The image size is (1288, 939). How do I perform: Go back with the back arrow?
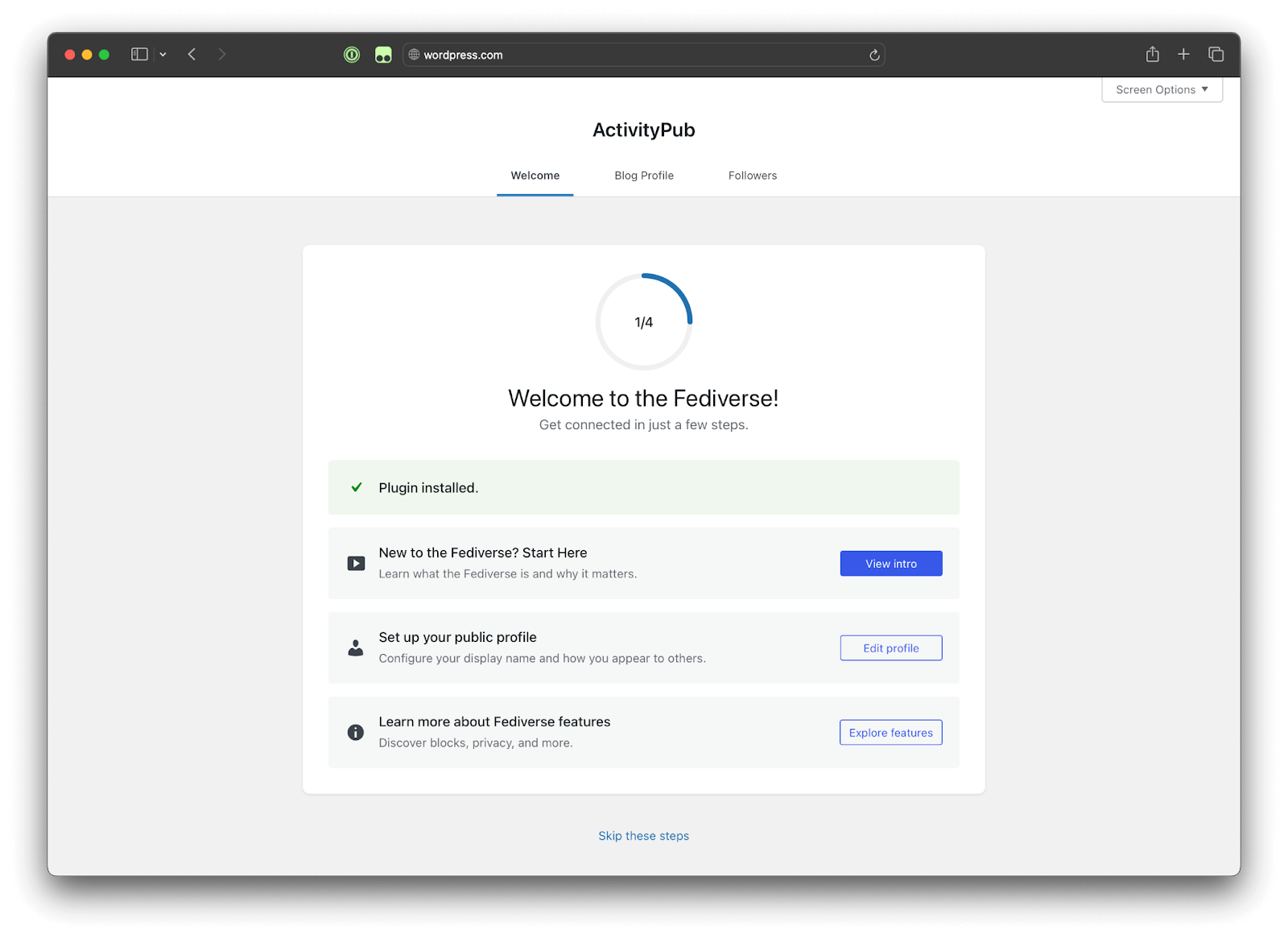(192, 55)
